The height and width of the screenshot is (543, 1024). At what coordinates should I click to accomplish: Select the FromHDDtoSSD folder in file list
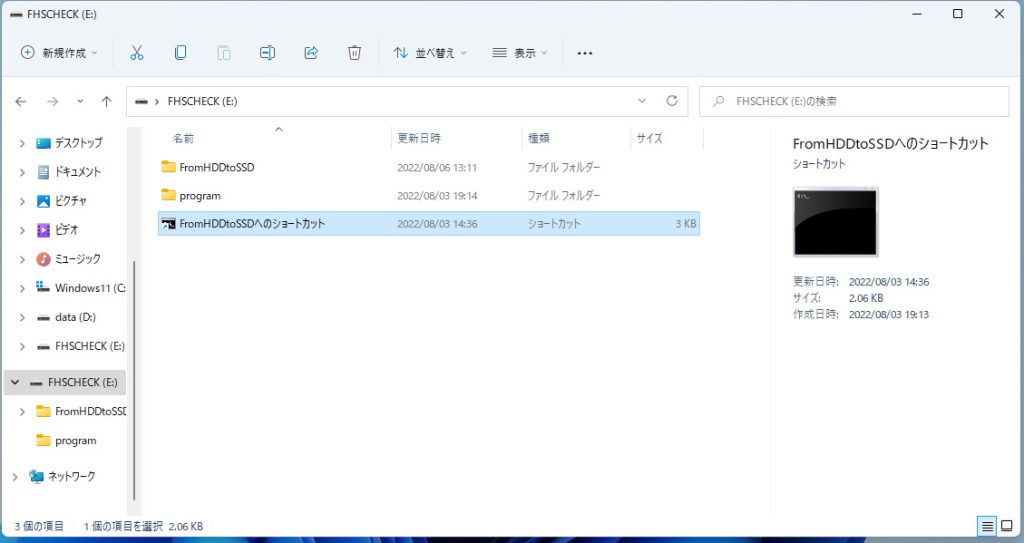tap(429, 167)
